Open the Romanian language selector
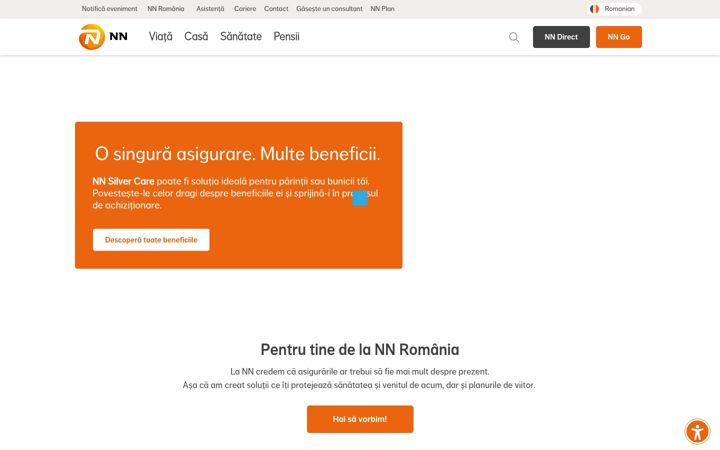Viewport: 720px width, 450px height. (614, 9)
